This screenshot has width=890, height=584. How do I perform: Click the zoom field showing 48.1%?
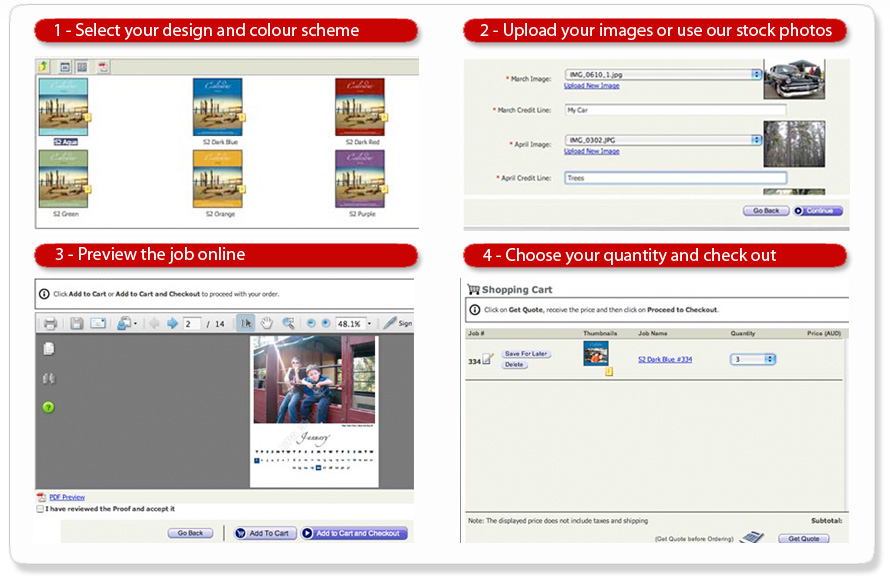coord(350,324)
